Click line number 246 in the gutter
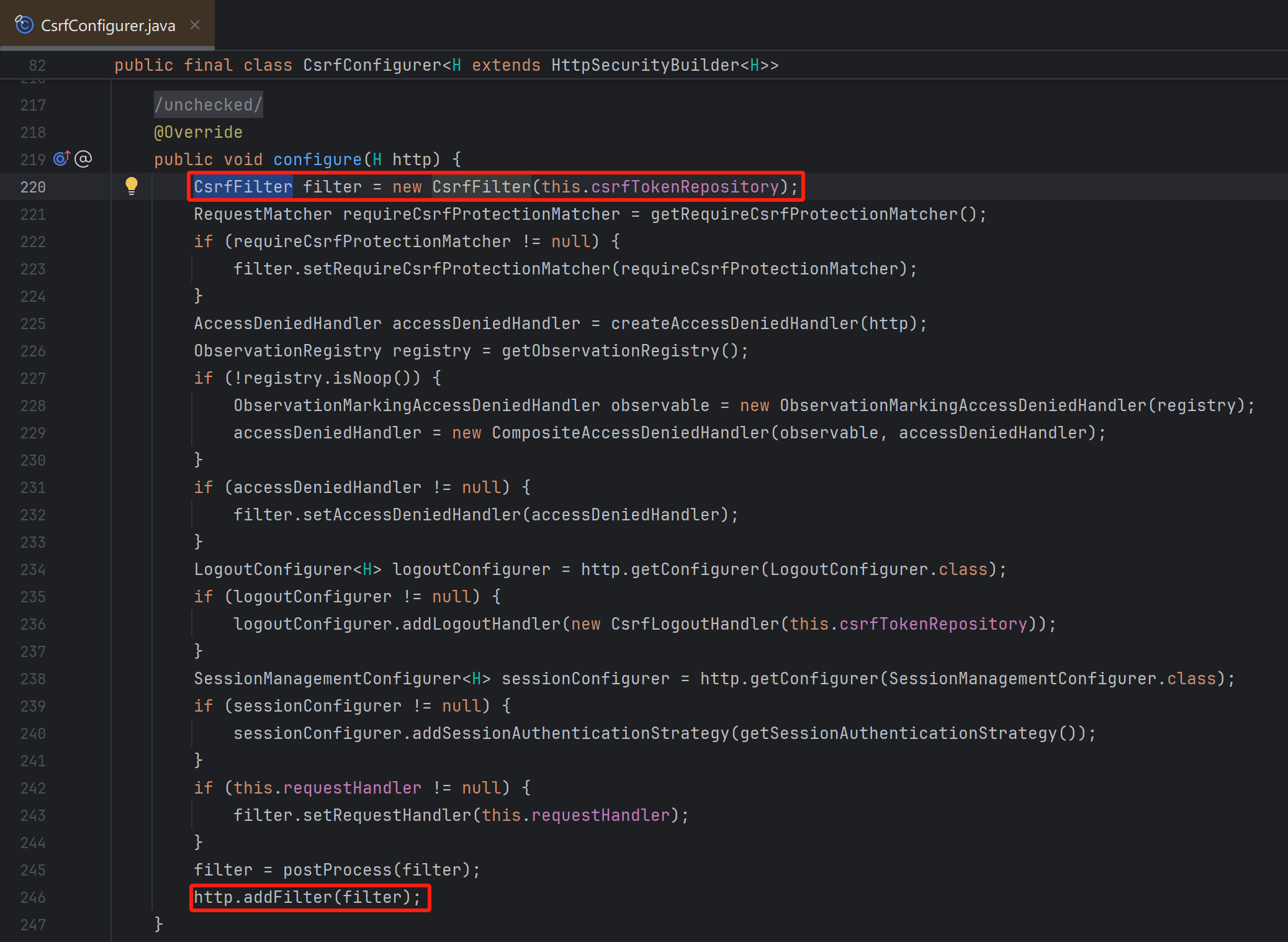This screenshot has width=1288, height=942. 33,897
